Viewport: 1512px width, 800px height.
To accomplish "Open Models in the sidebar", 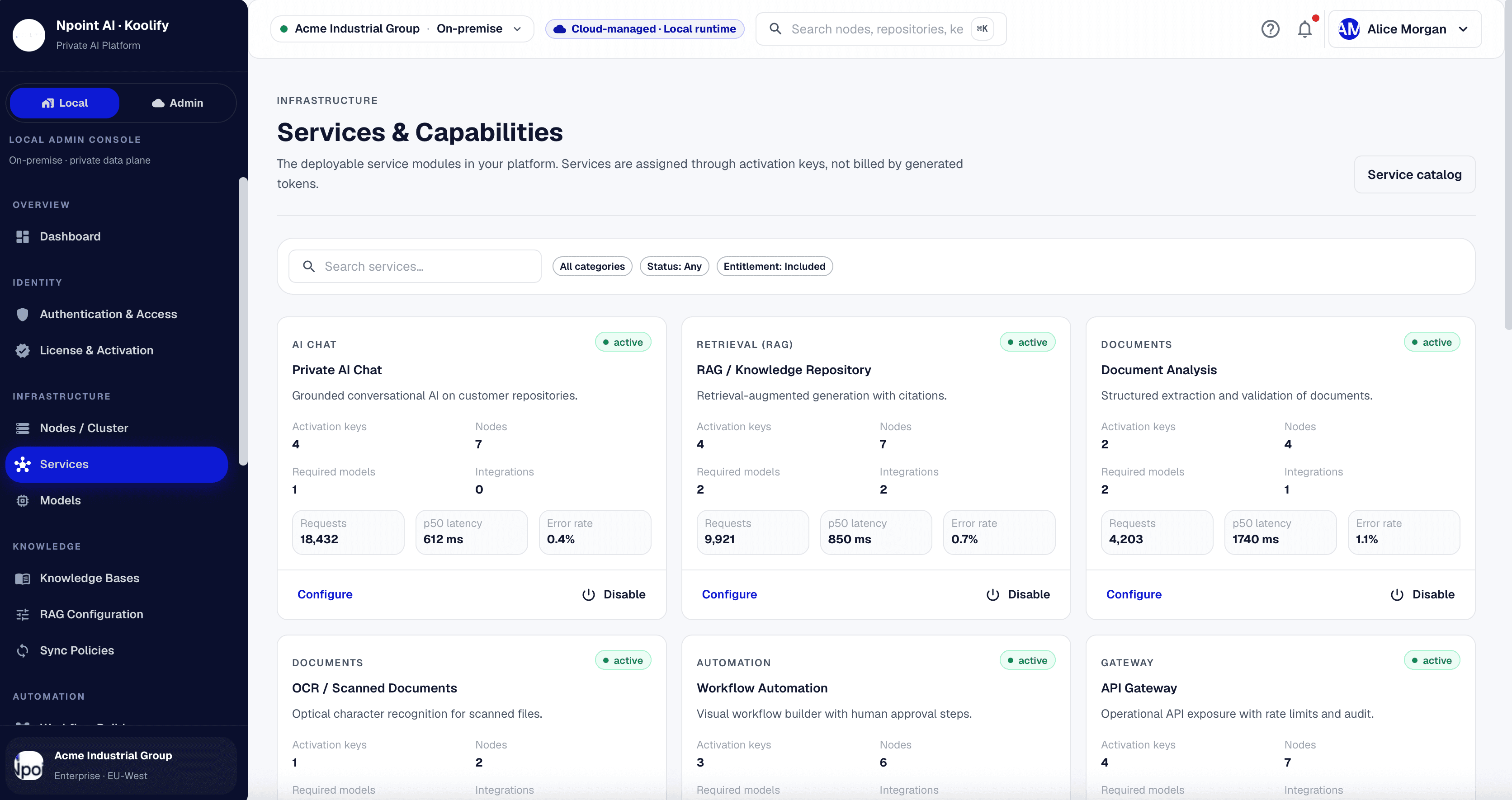I will point(116,501).
